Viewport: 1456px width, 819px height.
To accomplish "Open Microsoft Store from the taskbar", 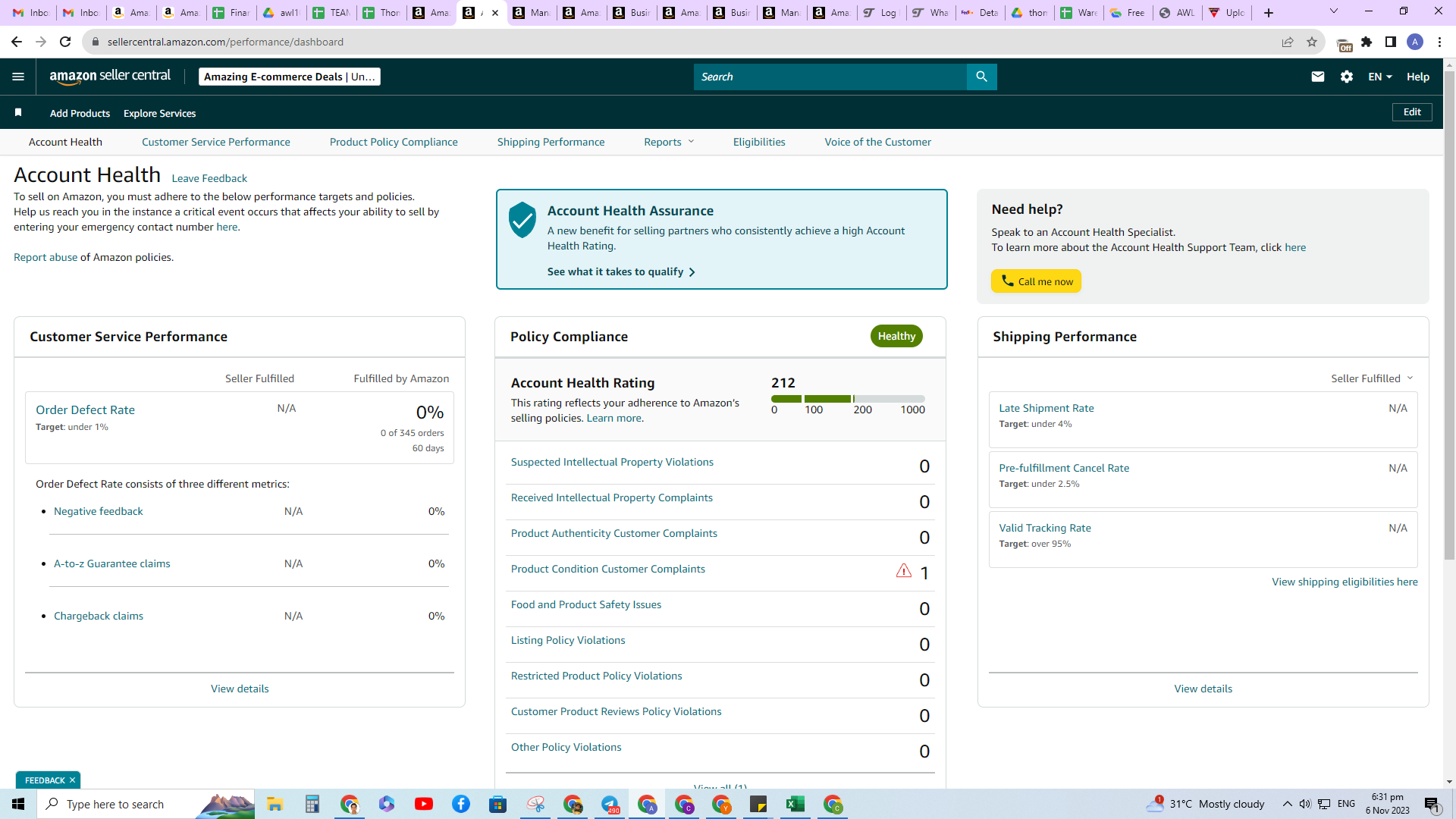I will (498, 804).
